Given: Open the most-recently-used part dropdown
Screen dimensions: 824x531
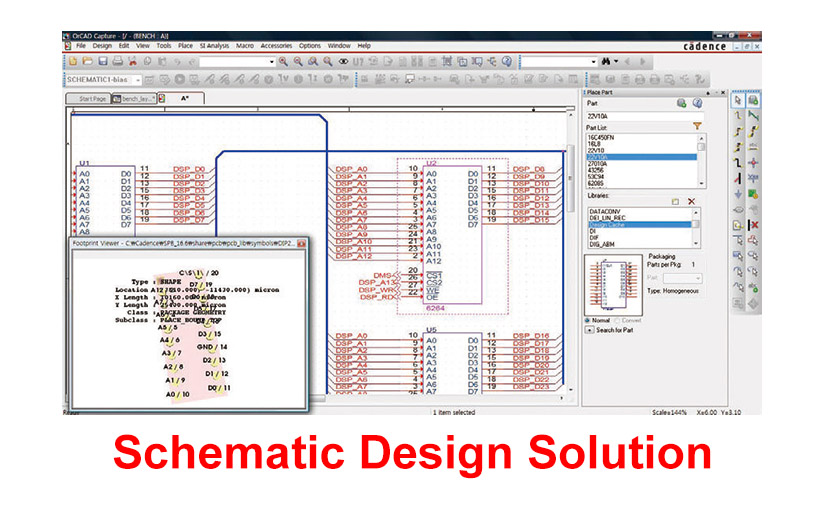Looking at the screenshot, I should pos(272,62).
